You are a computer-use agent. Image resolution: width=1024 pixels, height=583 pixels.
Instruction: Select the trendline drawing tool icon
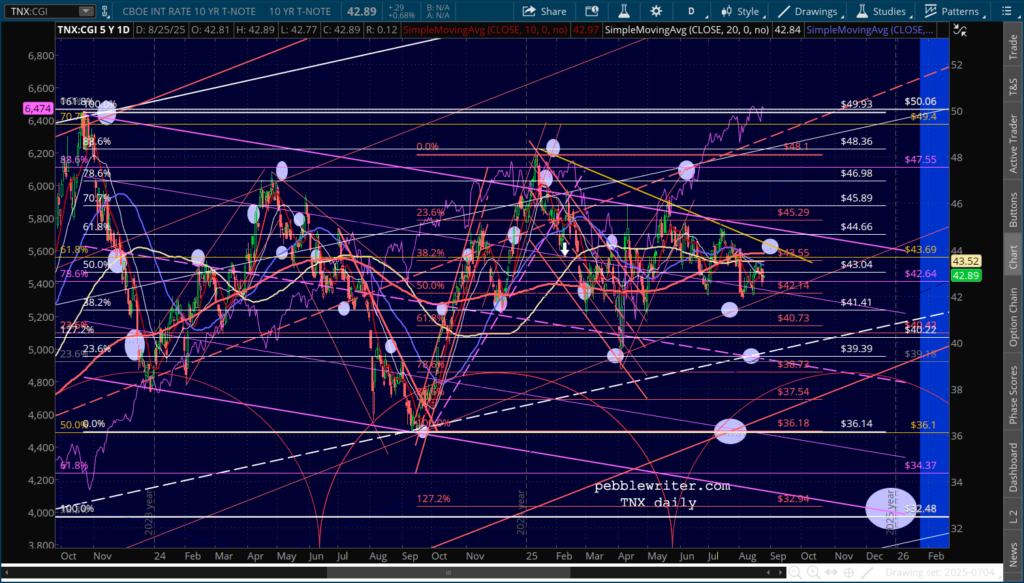click(x=868, y=573)
